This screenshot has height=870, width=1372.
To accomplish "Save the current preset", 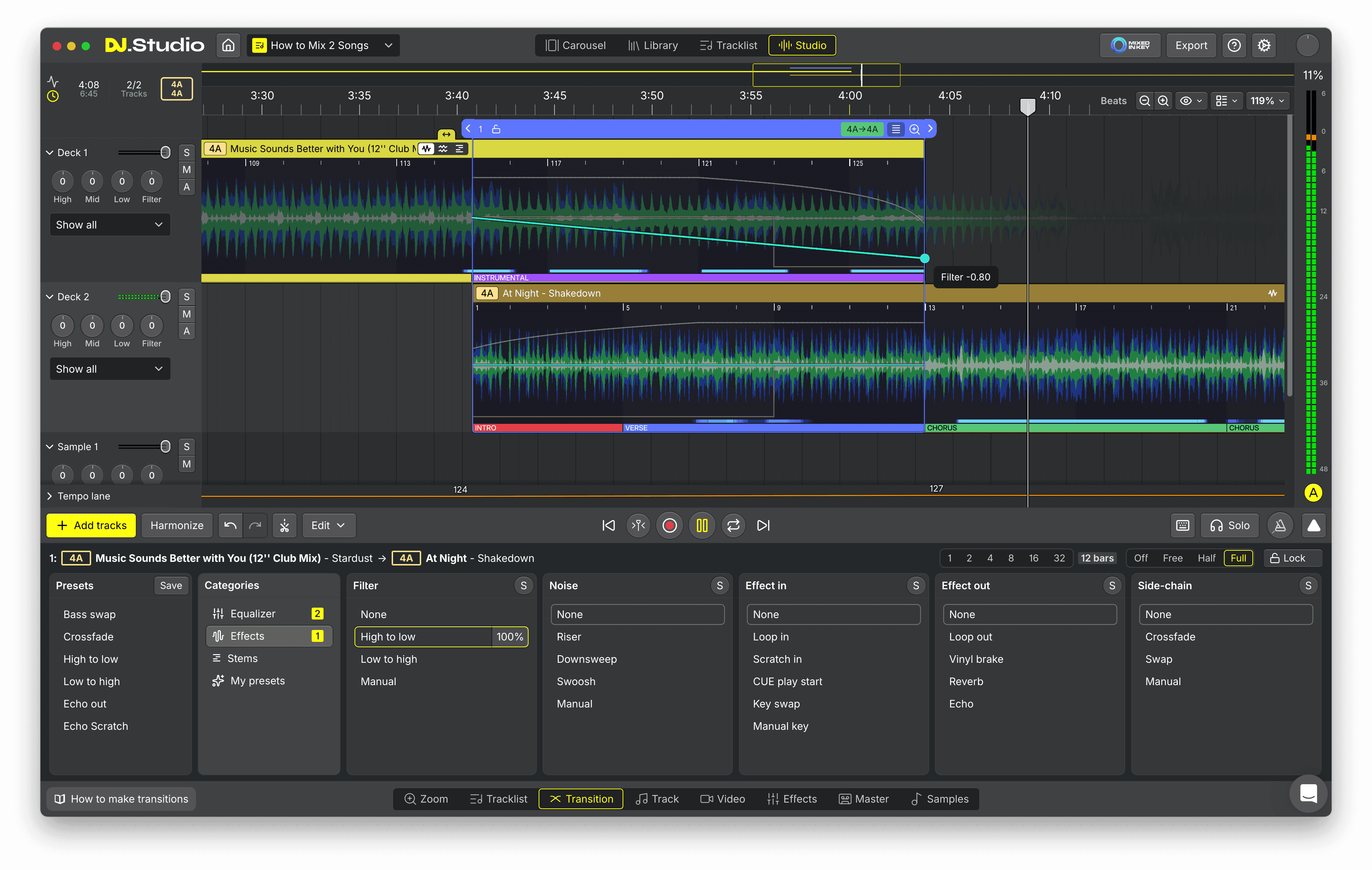I will [x=171, y=586].
